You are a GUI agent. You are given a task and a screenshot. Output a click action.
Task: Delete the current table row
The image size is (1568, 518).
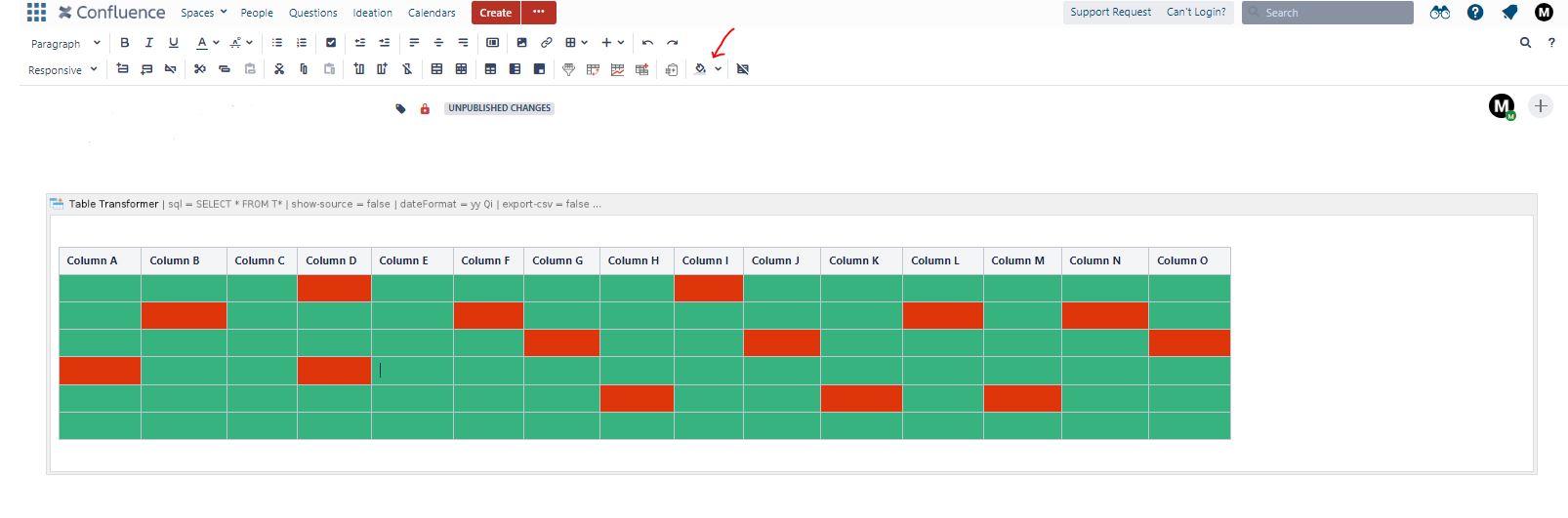coord(171,69)
